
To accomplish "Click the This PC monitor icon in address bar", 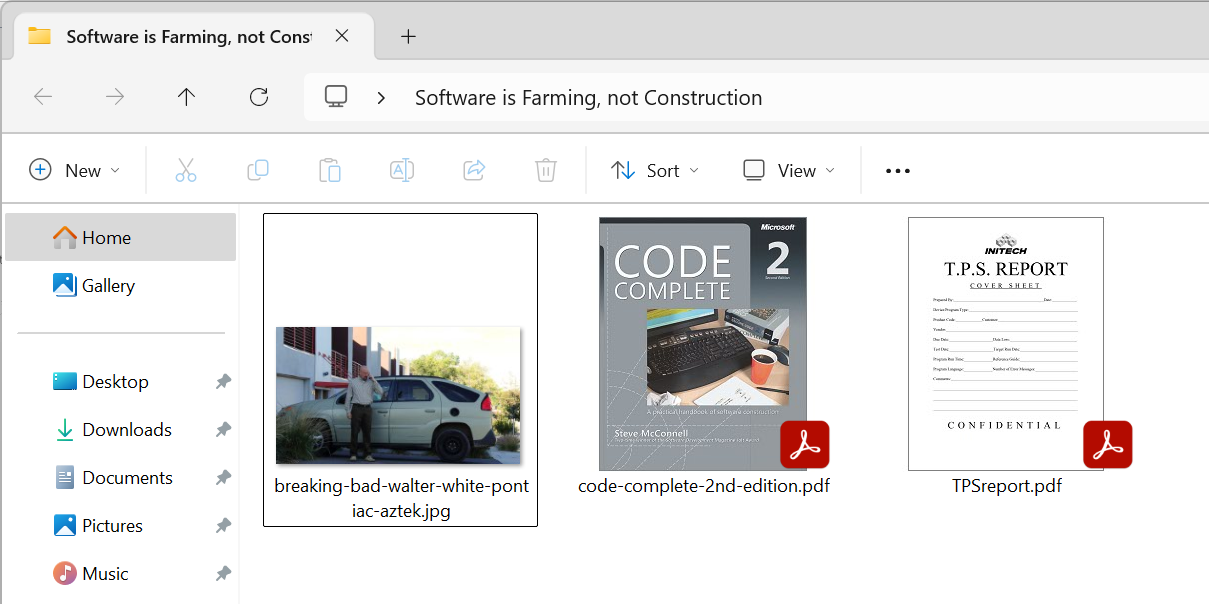I will (x=336, y=97).
